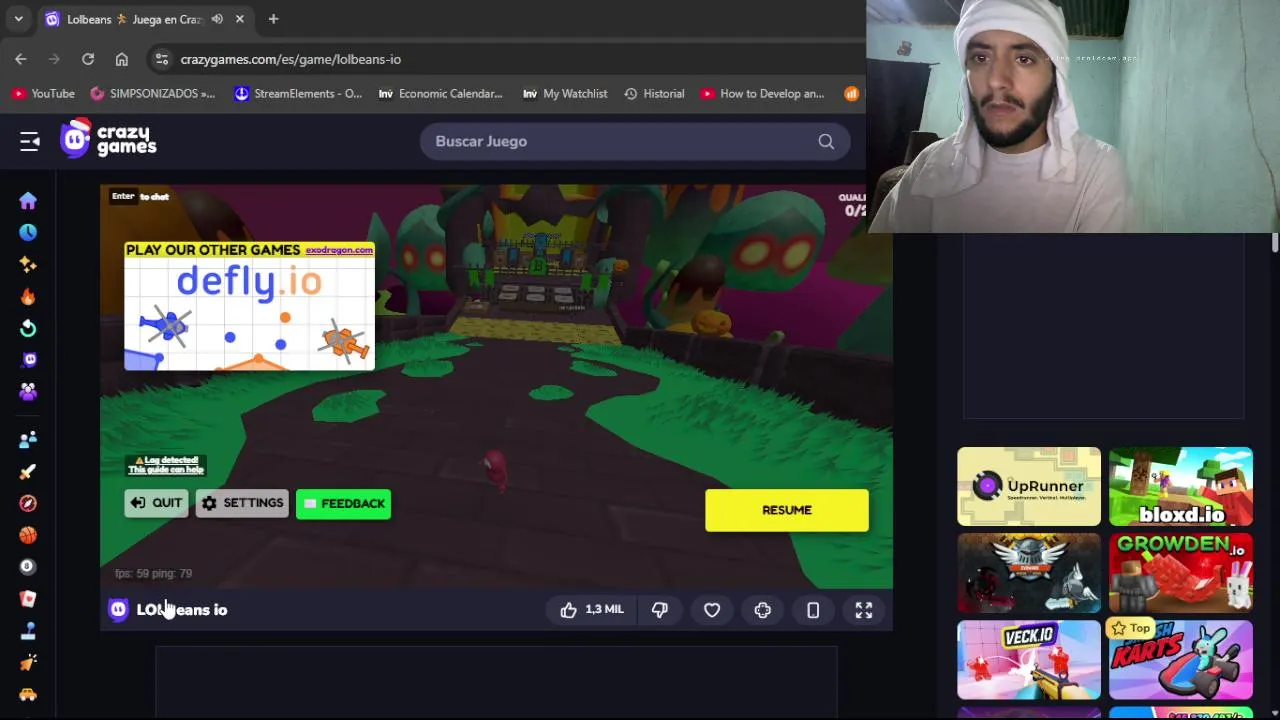1280x720 pixels.
Task: Open the bloxd.io game thumbnail
Action: (x=1181, y=486)
